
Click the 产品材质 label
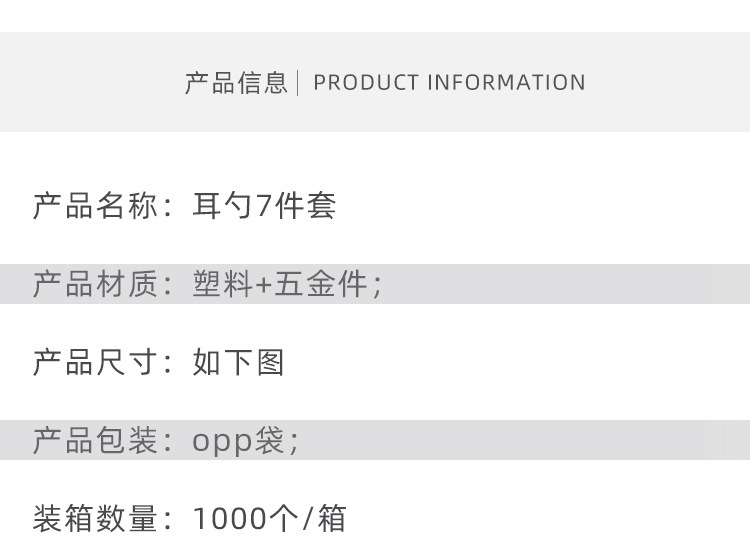coord(95,285)
